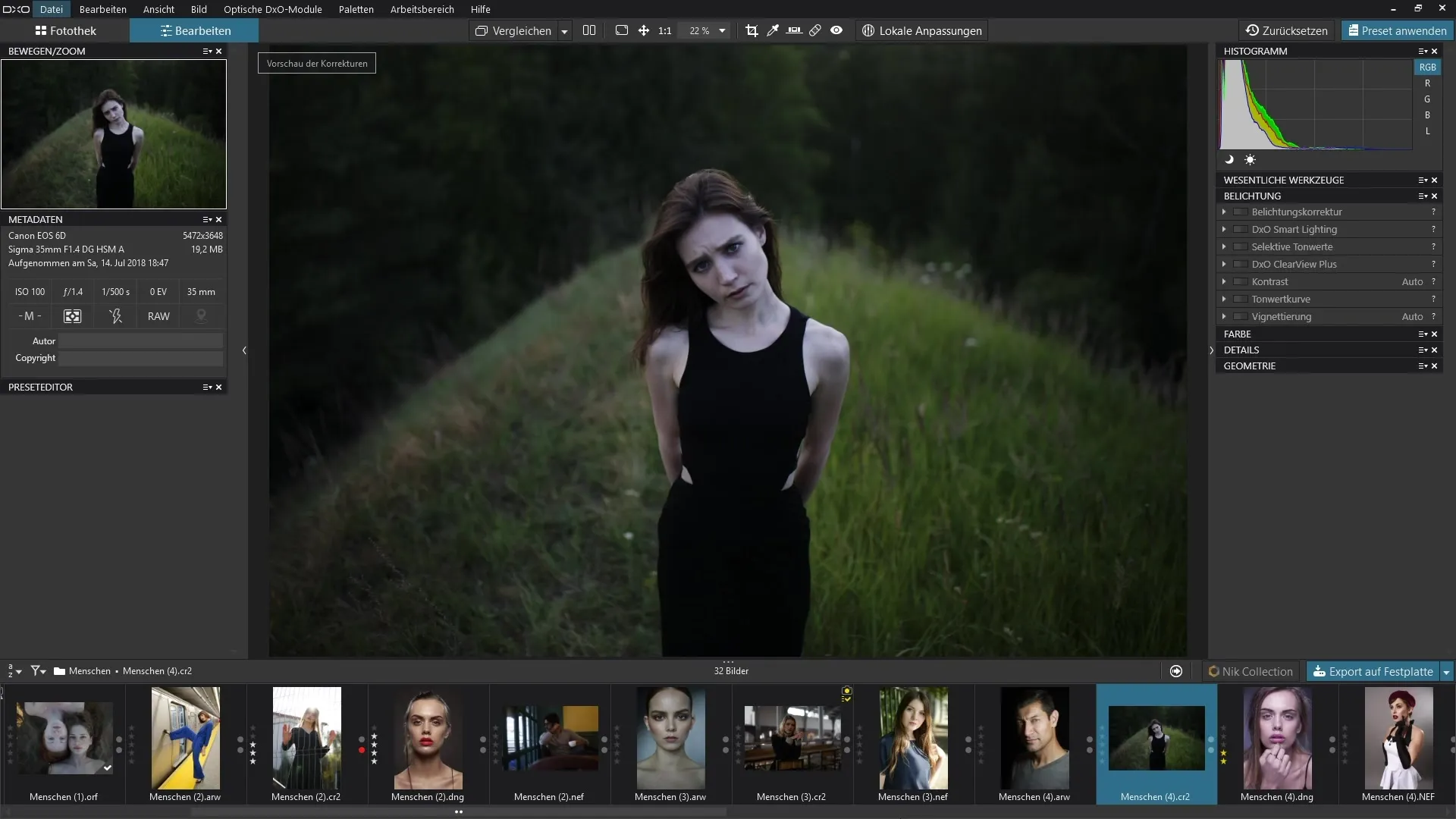Open Nik Collection button
The width and height of the screenshot is (1456, 819).
click(x=1250, y=671)
